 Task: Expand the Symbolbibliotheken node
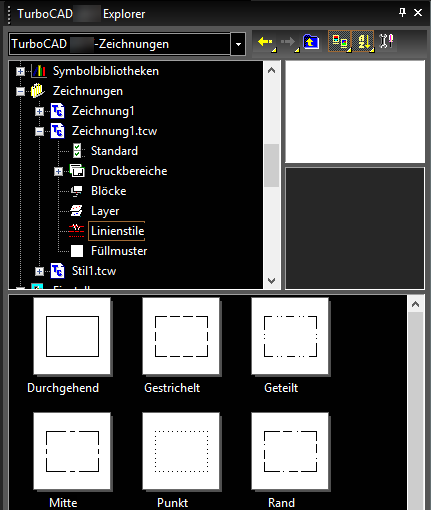(x=21, y=71)
